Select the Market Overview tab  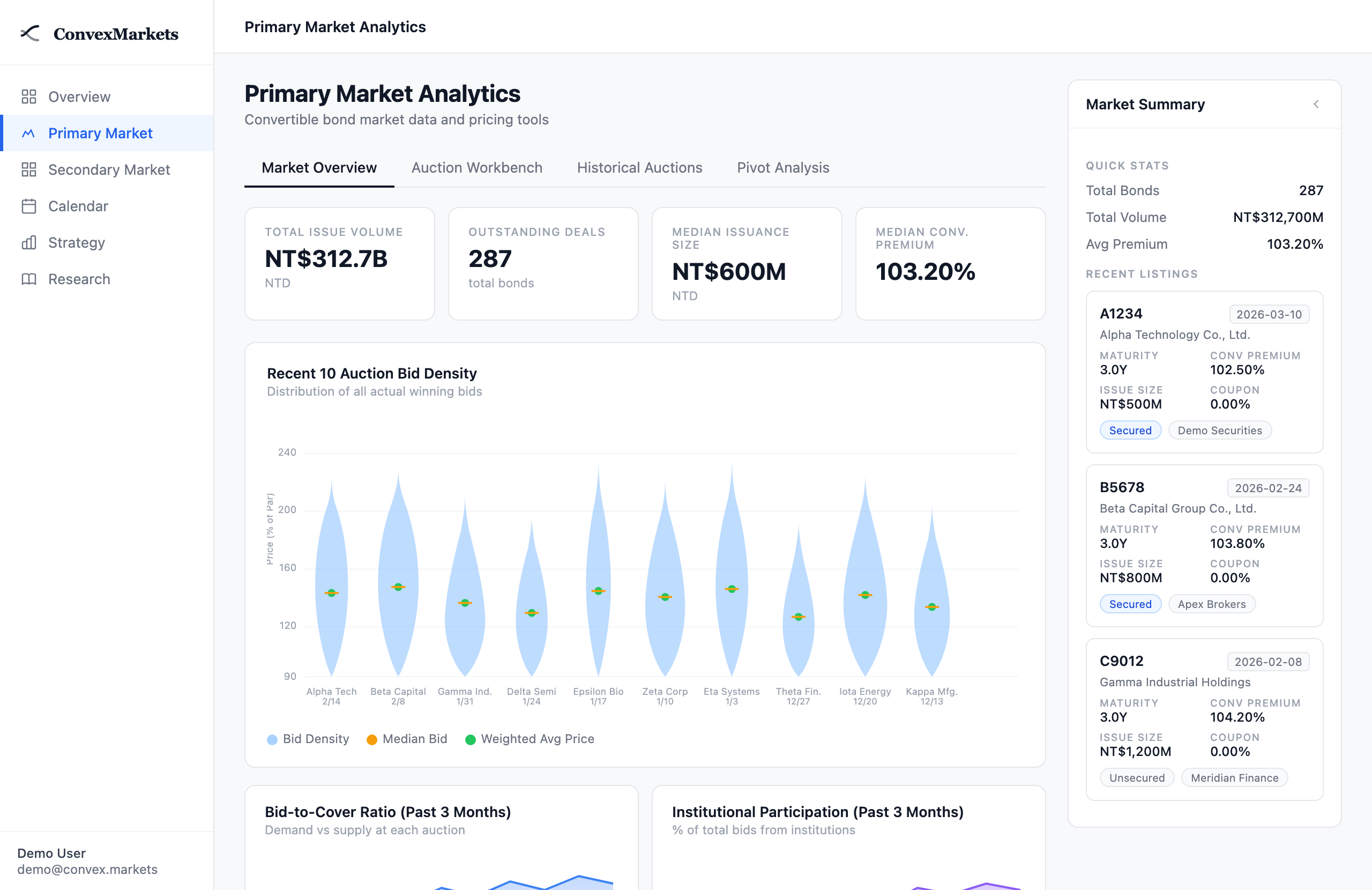pyautogui.click(x=319, y=167)
